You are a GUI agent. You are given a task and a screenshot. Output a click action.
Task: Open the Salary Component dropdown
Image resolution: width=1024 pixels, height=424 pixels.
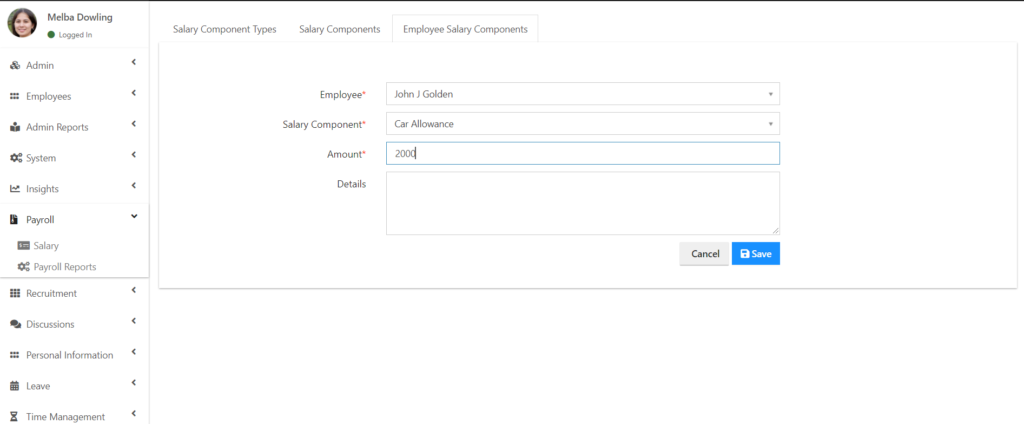582,124
